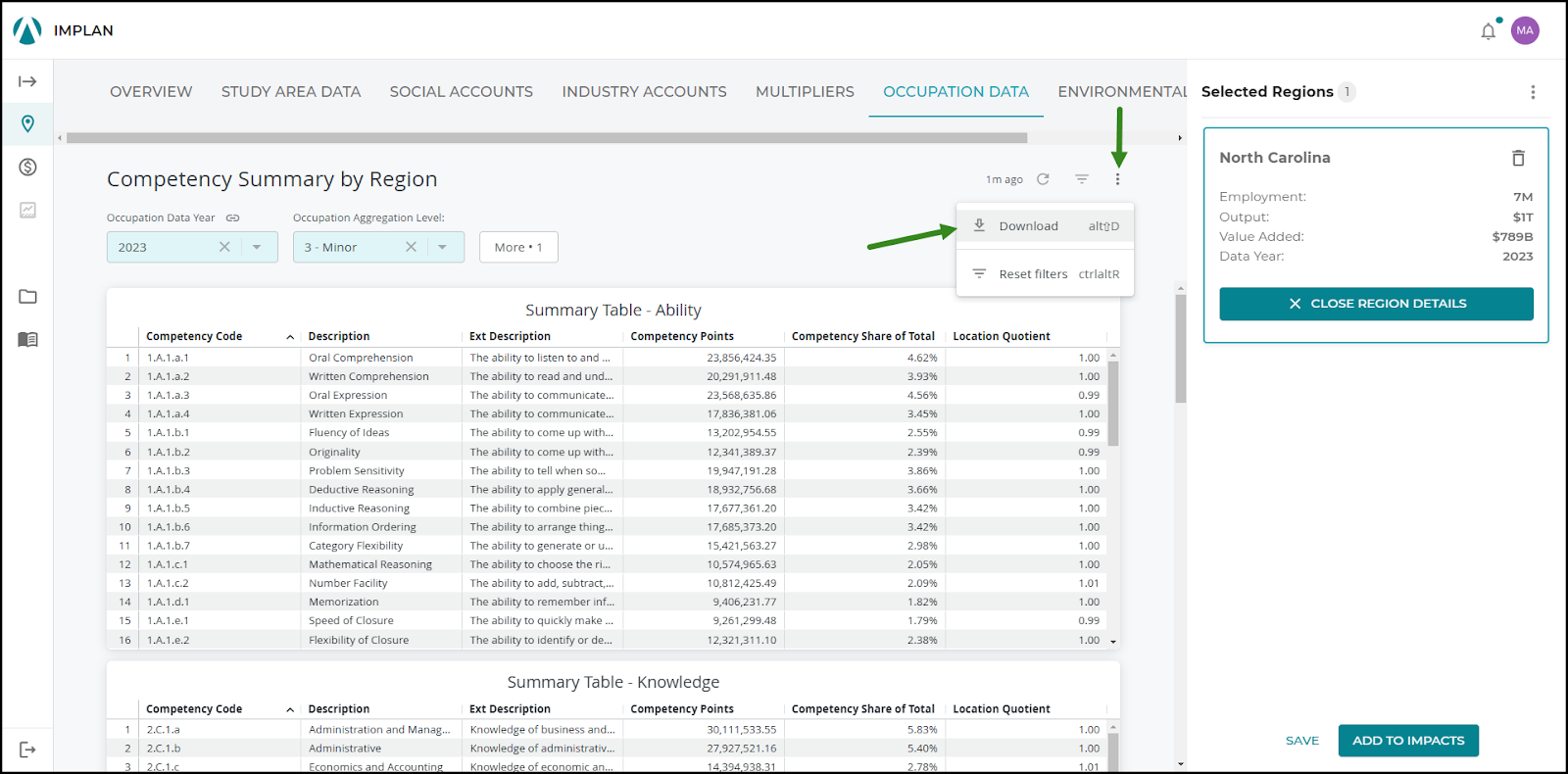The image size is (1568, 774).
Task: Open the Competency Summary three-dot menu
Action: pos(1117,179)
